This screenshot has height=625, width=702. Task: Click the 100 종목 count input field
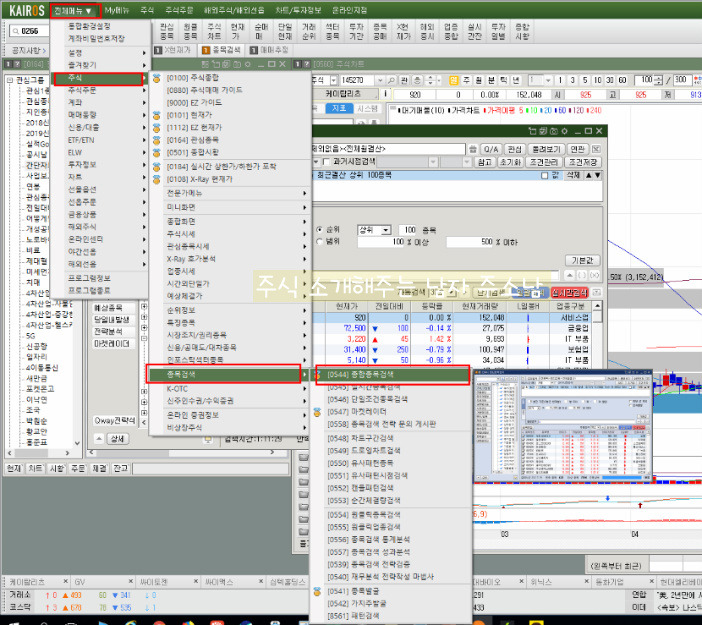(x=407, y=230)
